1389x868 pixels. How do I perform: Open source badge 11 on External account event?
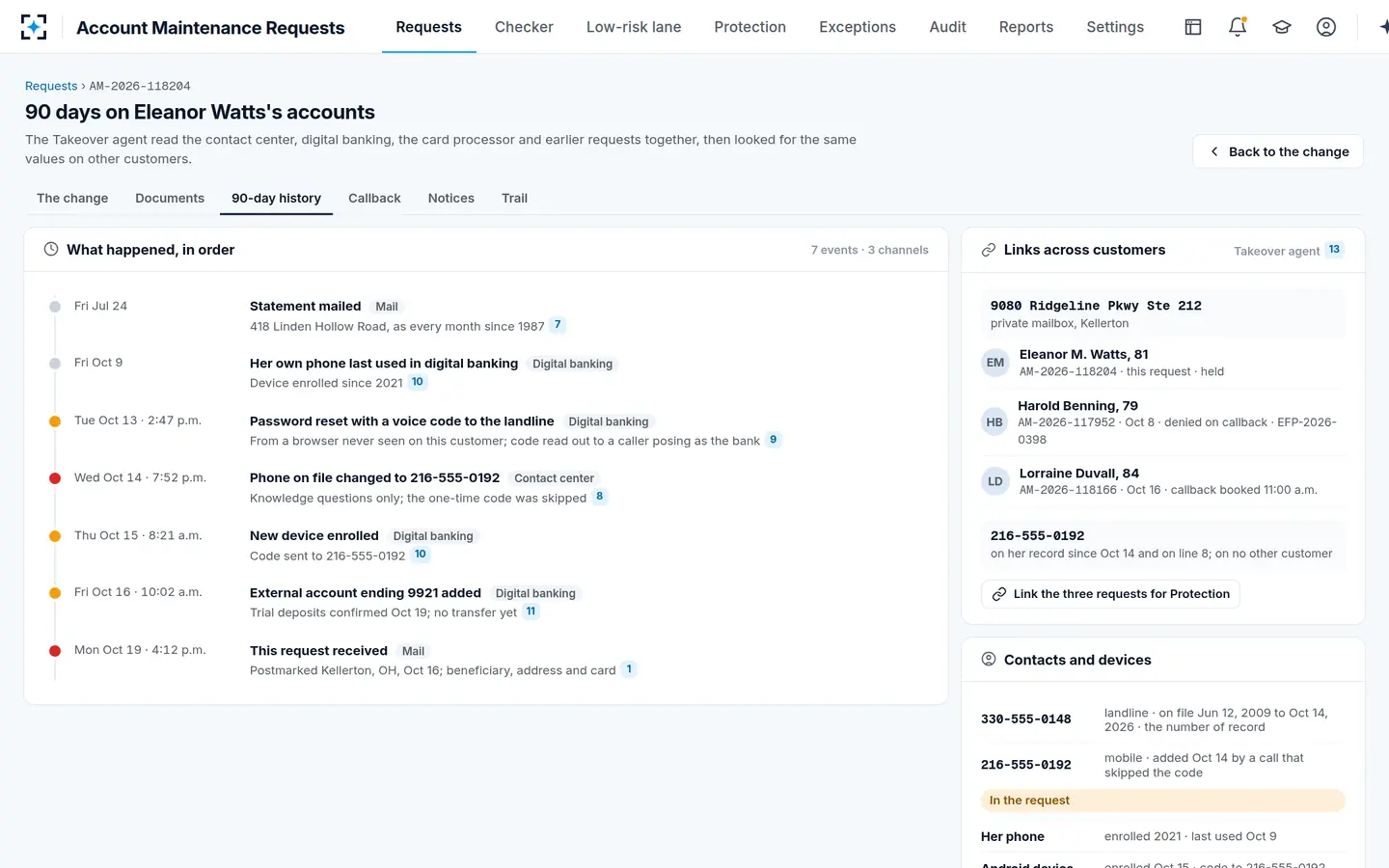click(x=531, y=611)
